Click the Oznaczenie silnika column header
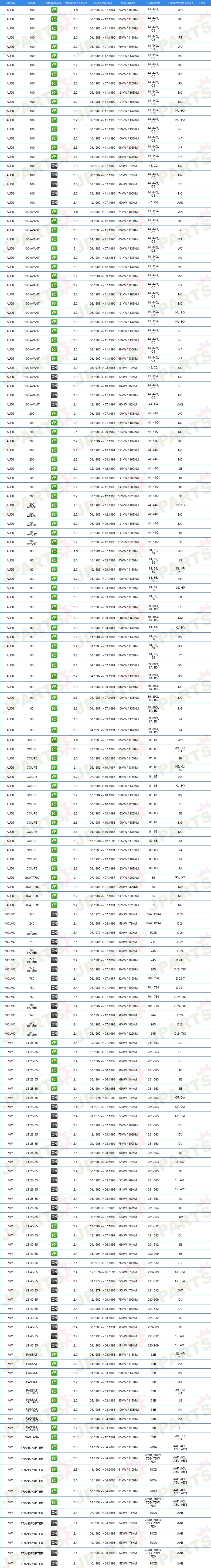Image resolution: width=211 pixels, height=1568 pixels. pyautogui.click(x=180, y=2)
